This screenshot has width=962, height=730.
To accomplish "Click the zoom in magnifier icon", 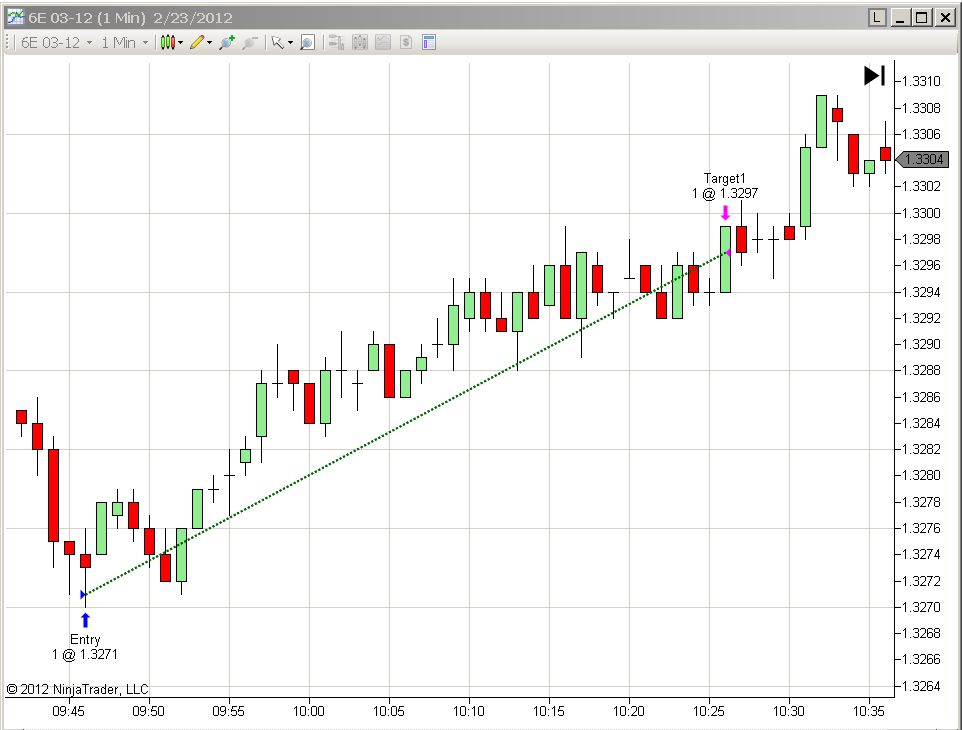I will click(x=227, y=42).
